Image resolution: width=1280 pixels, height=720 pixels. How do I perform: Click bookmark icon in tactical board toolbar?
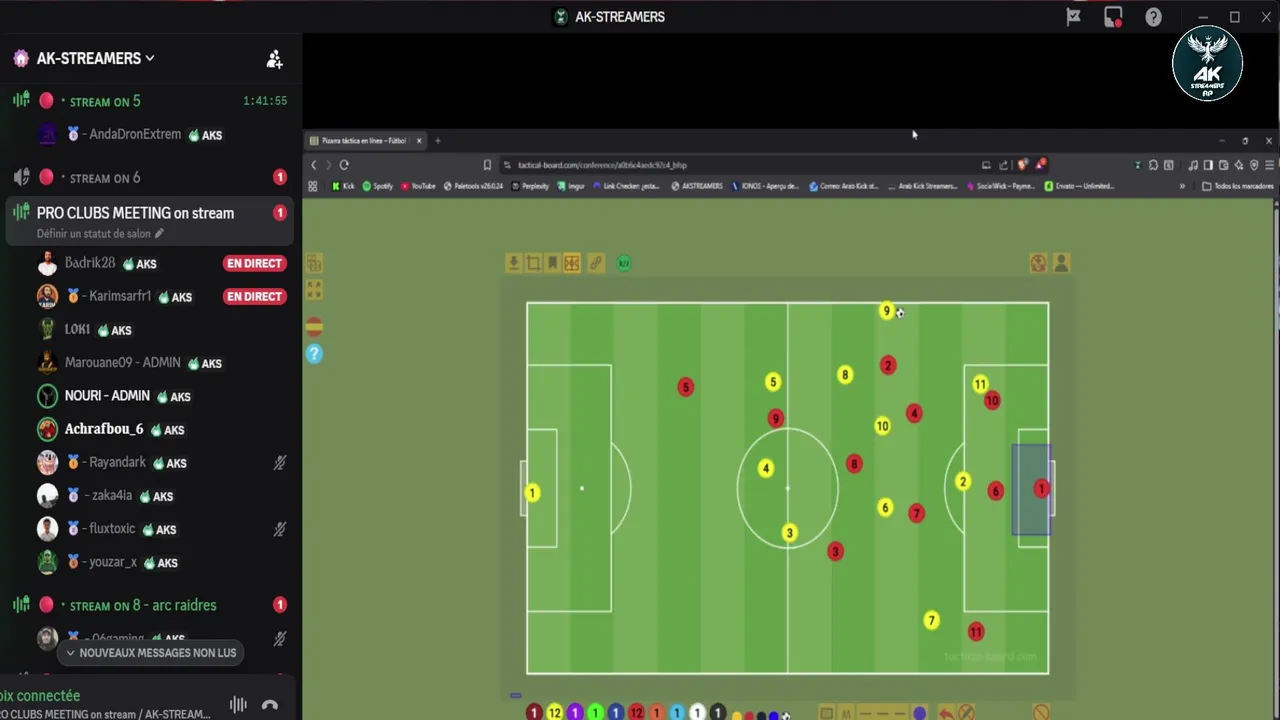coord(552,263)
